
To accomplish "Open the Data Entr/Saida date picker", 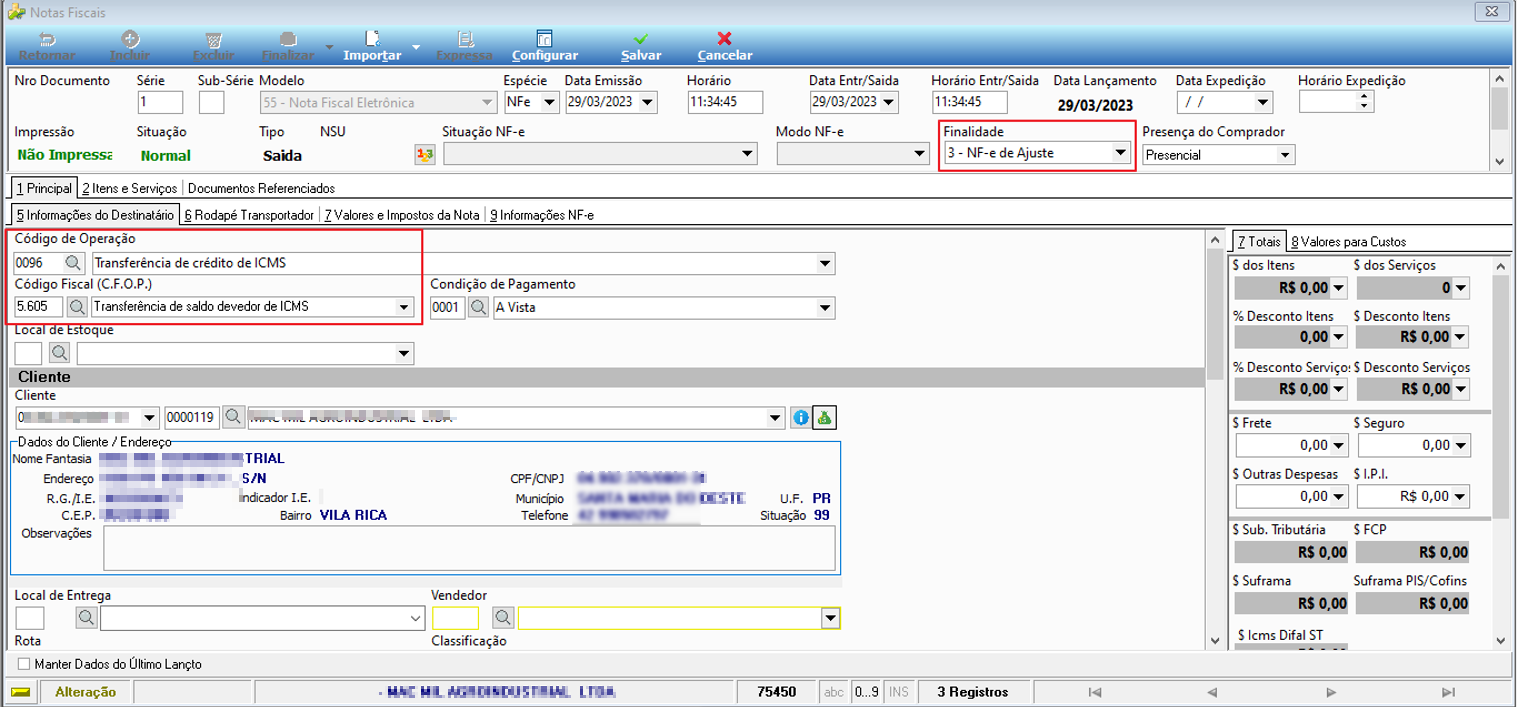I will (890, 102).
